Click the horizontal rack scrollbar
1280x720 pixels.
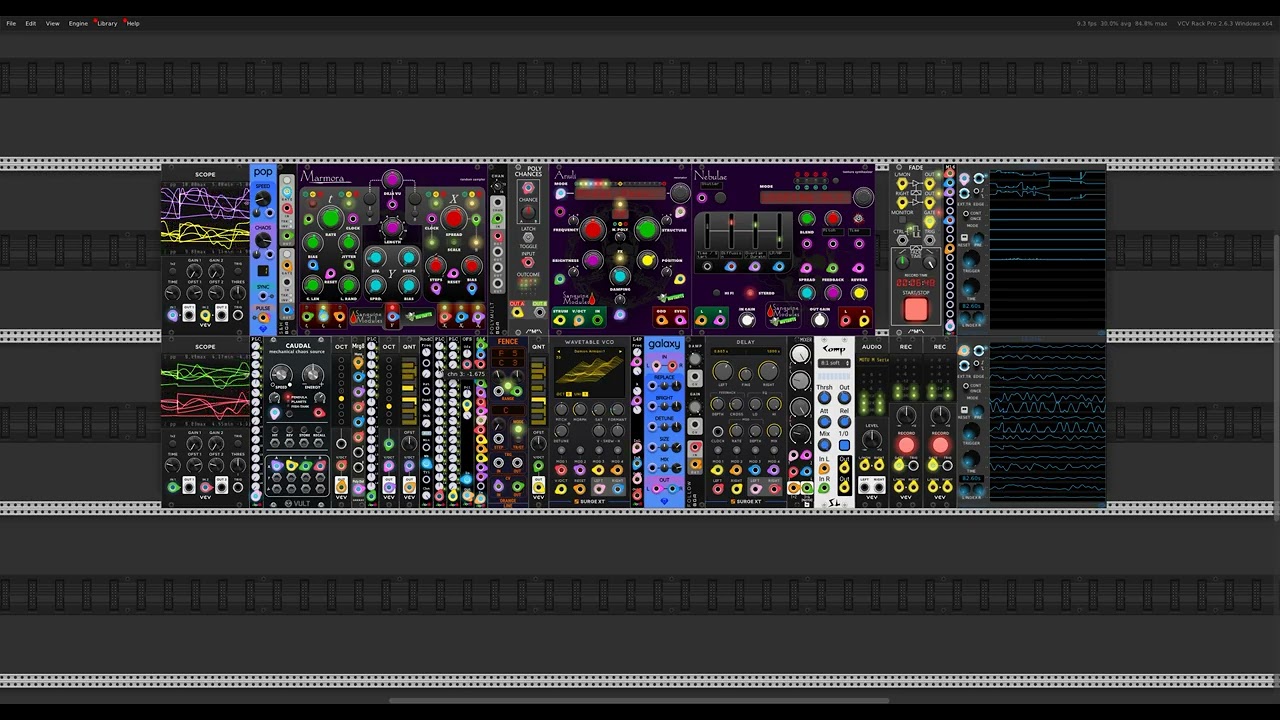pos(640,702)
